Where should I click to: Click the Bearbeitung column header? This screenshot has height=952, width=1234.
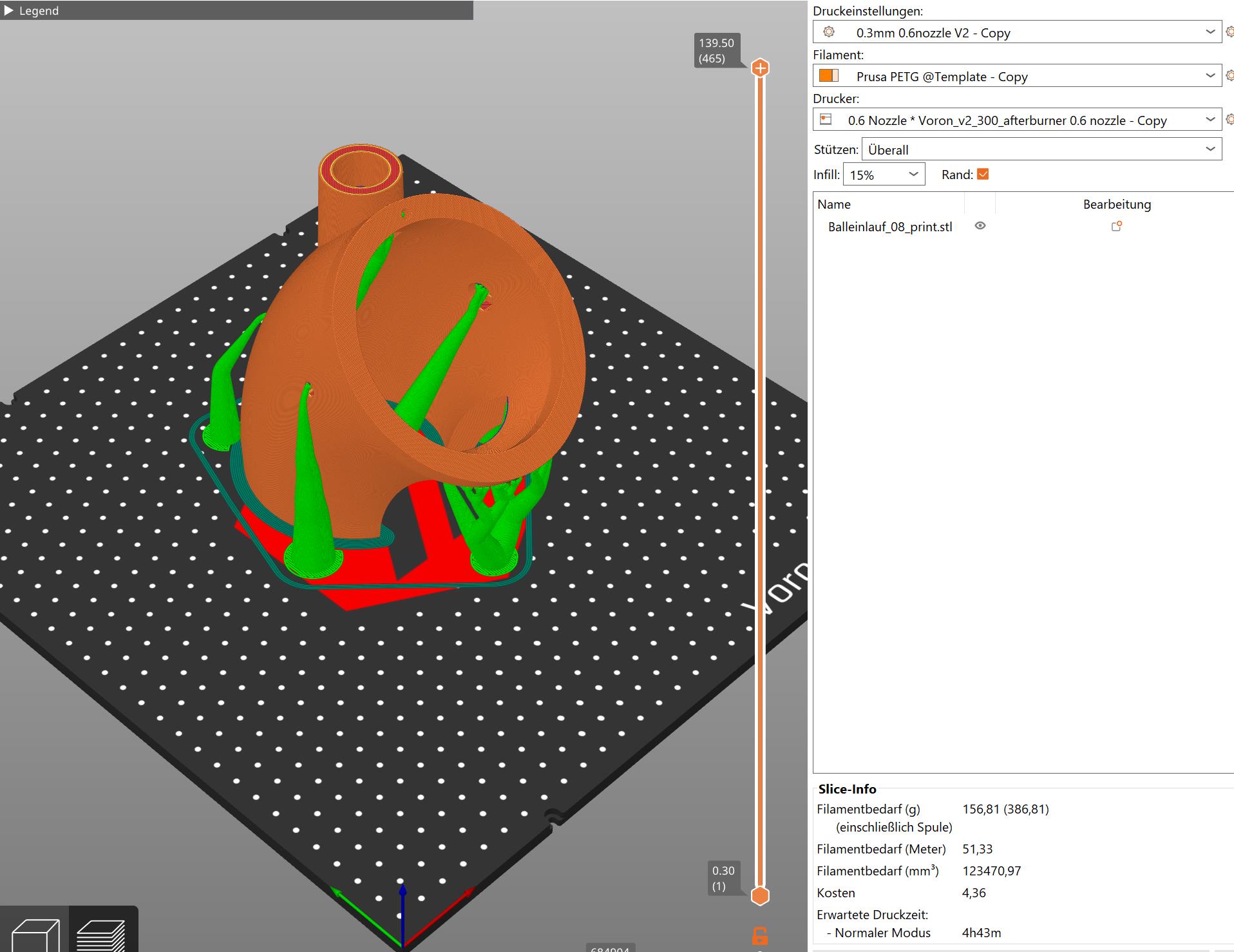click(1116, 204)
